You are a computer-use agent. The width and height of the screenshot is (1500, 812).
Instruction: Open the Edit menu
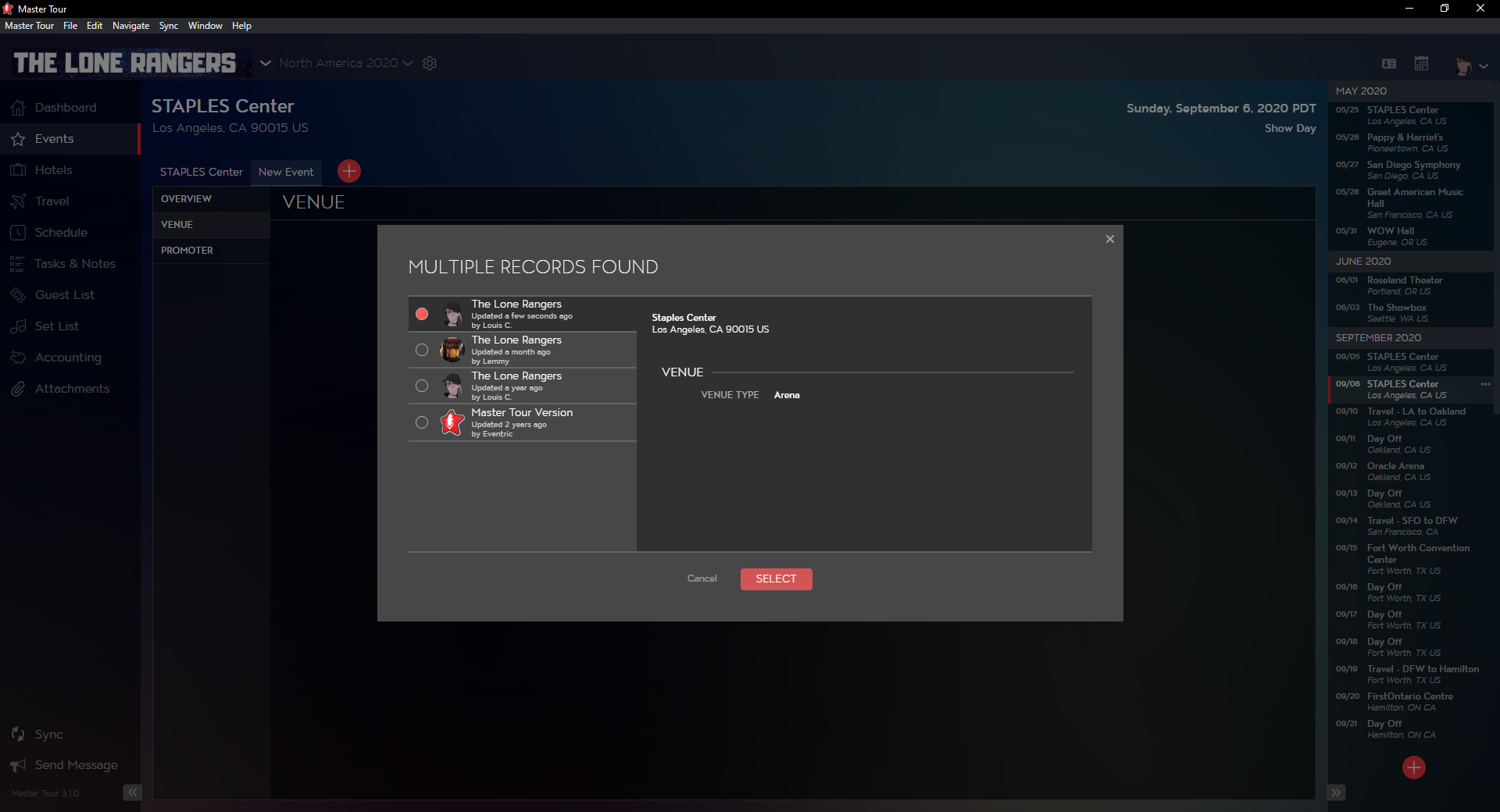tap(95, 26)
